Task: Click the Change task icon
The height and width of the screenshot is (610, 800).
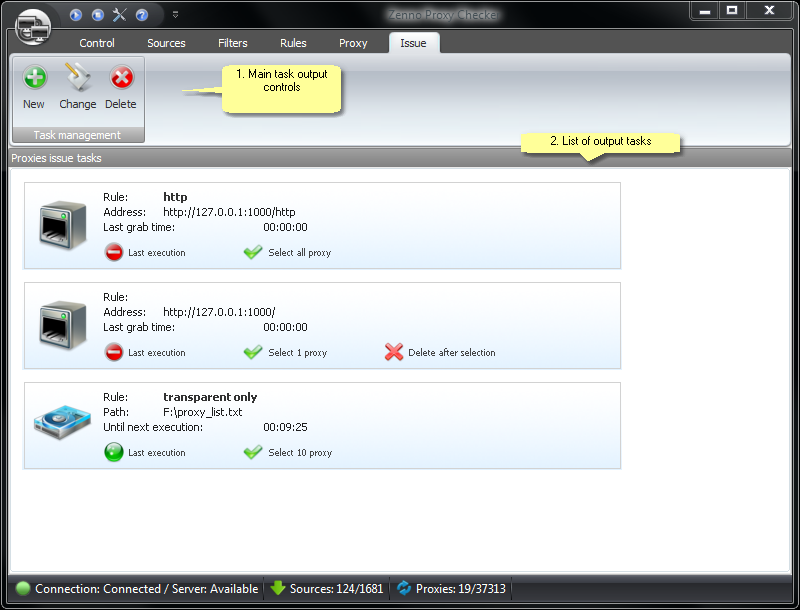Action: point(77,87)
